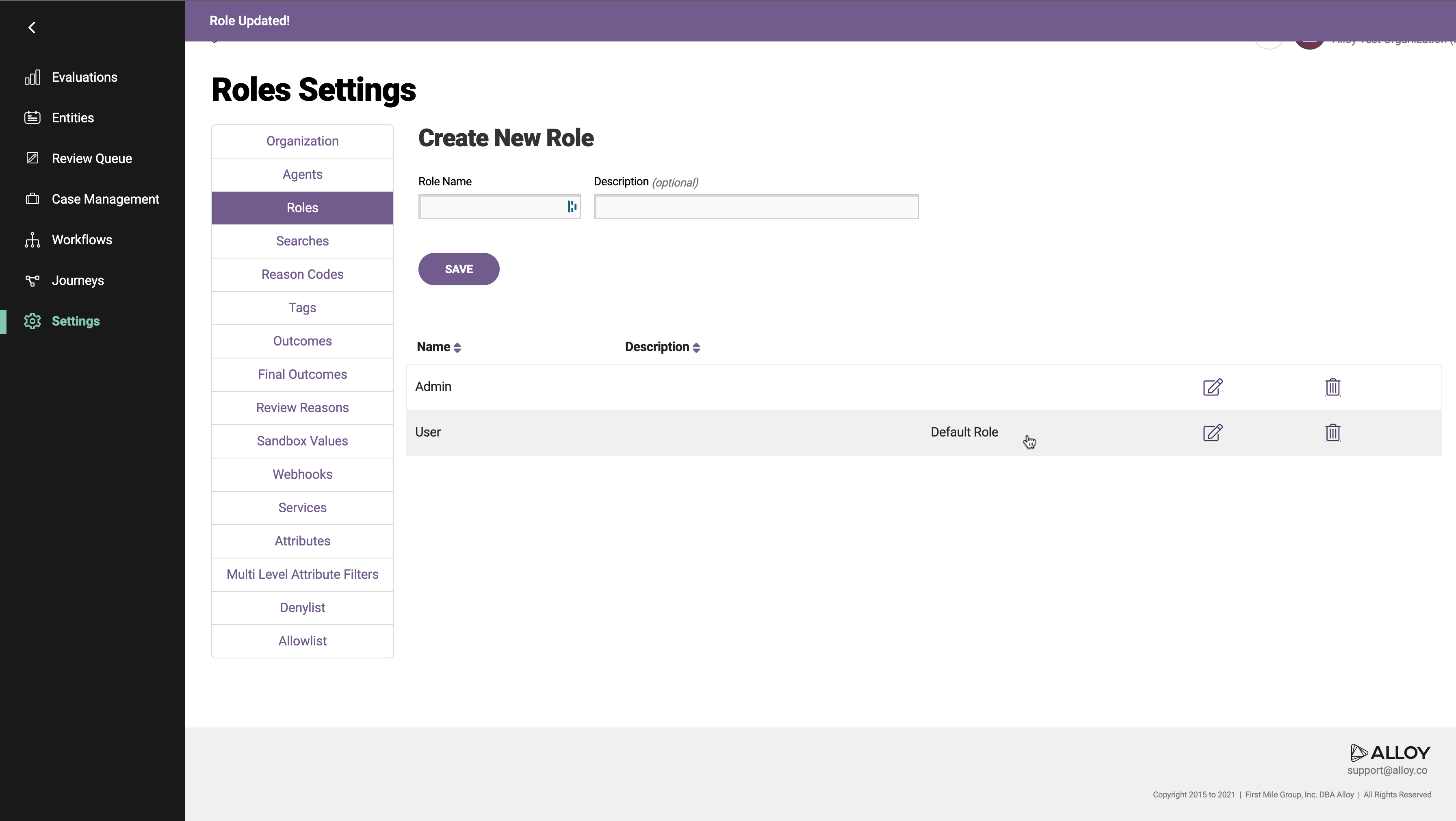Viewport: 1456px width, 821px height.
Task: Click the Description optional text field
Action: (756, 207)
